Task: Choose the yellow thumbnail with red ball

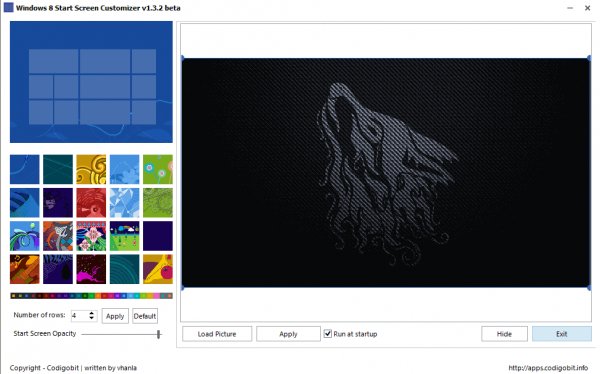Action: pyautogui.click(x=158, y=269)
